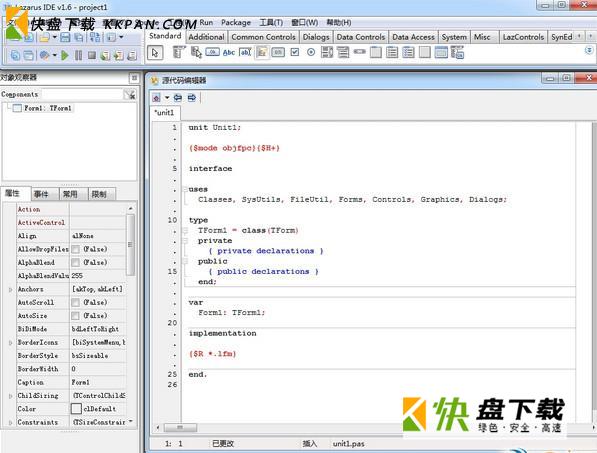Click the Save All icon
Image resolution: width=597 pixels, height=453 pixels.
[x=79, y=37]
